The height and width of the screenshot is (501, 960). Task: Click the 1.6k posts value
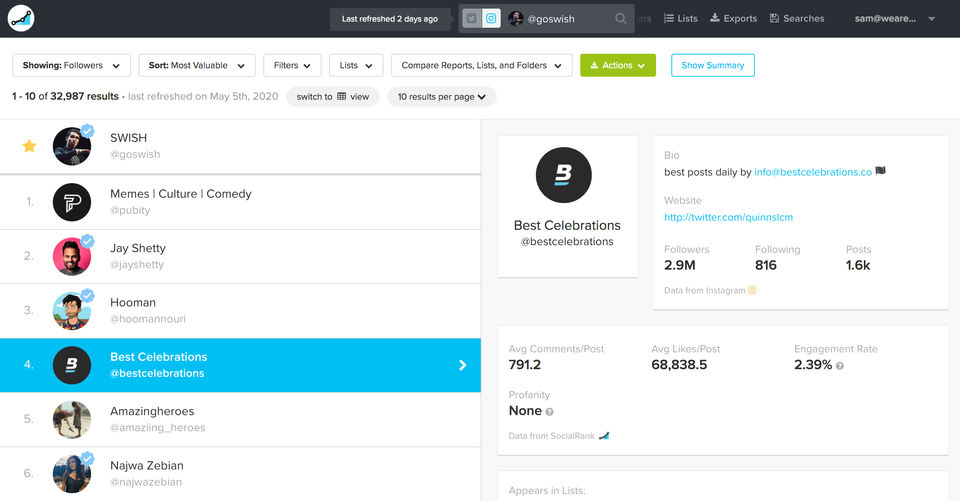pyautogui.click(x=858, y=265)
